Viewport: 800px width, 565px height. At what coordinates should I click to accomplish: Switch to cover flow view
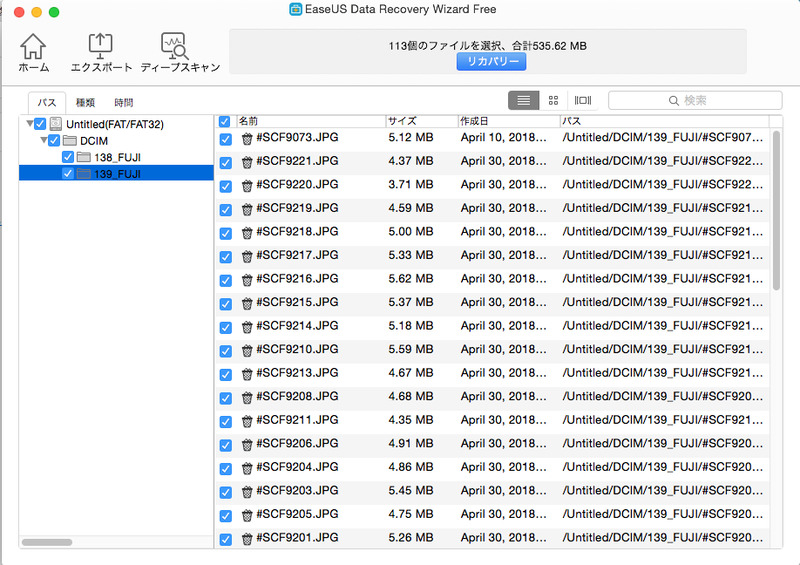(583, 101)
